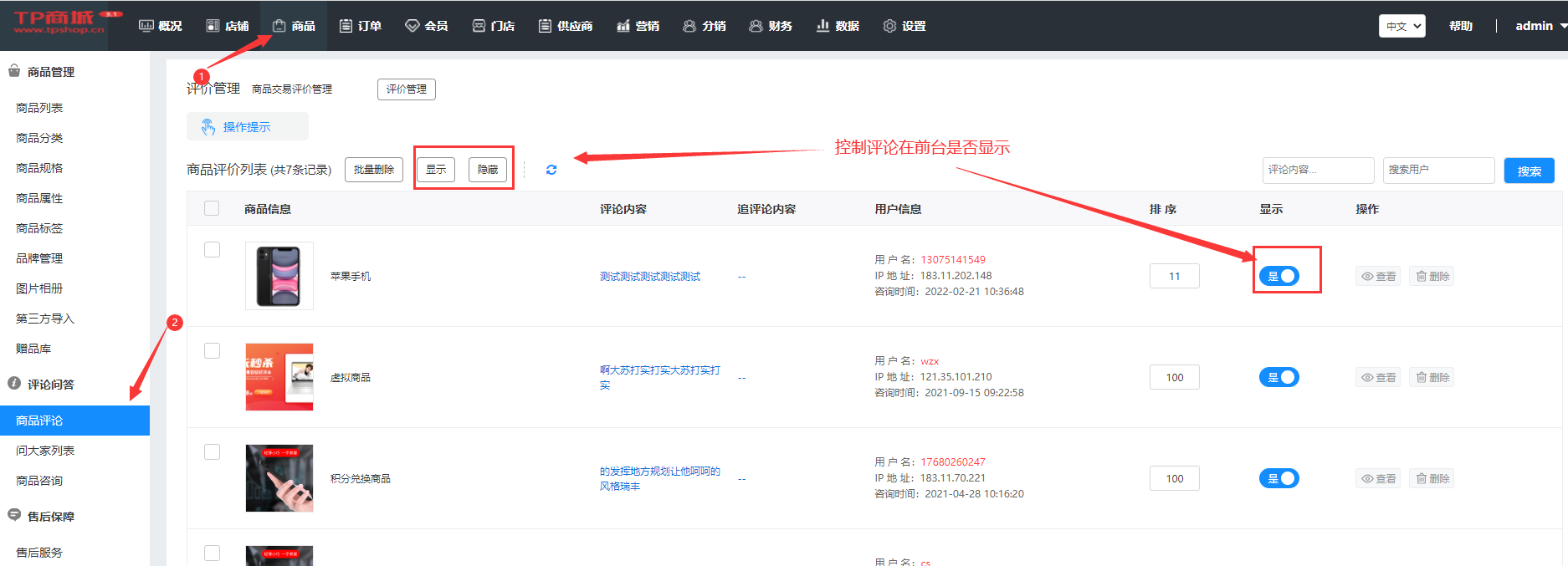Expand the admin account menu

(1540, 26)
